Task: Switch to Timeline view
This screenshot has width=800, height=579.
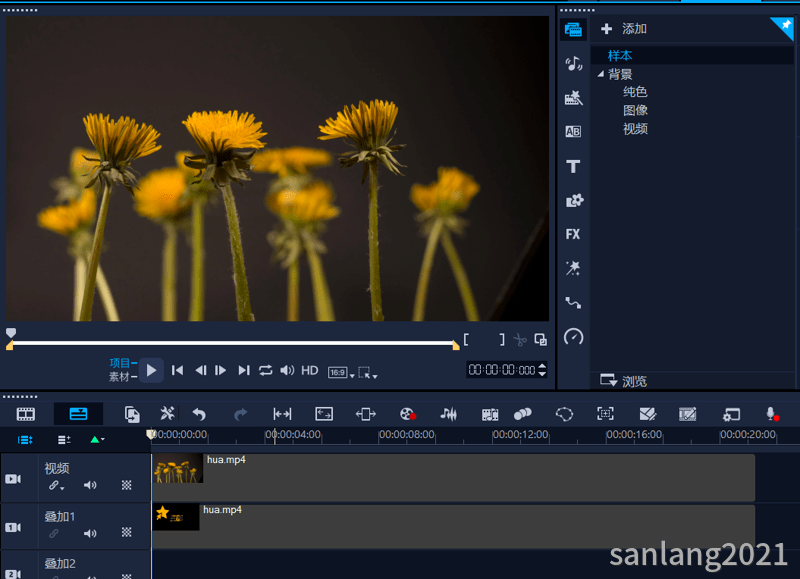Action: pos(78,414)
